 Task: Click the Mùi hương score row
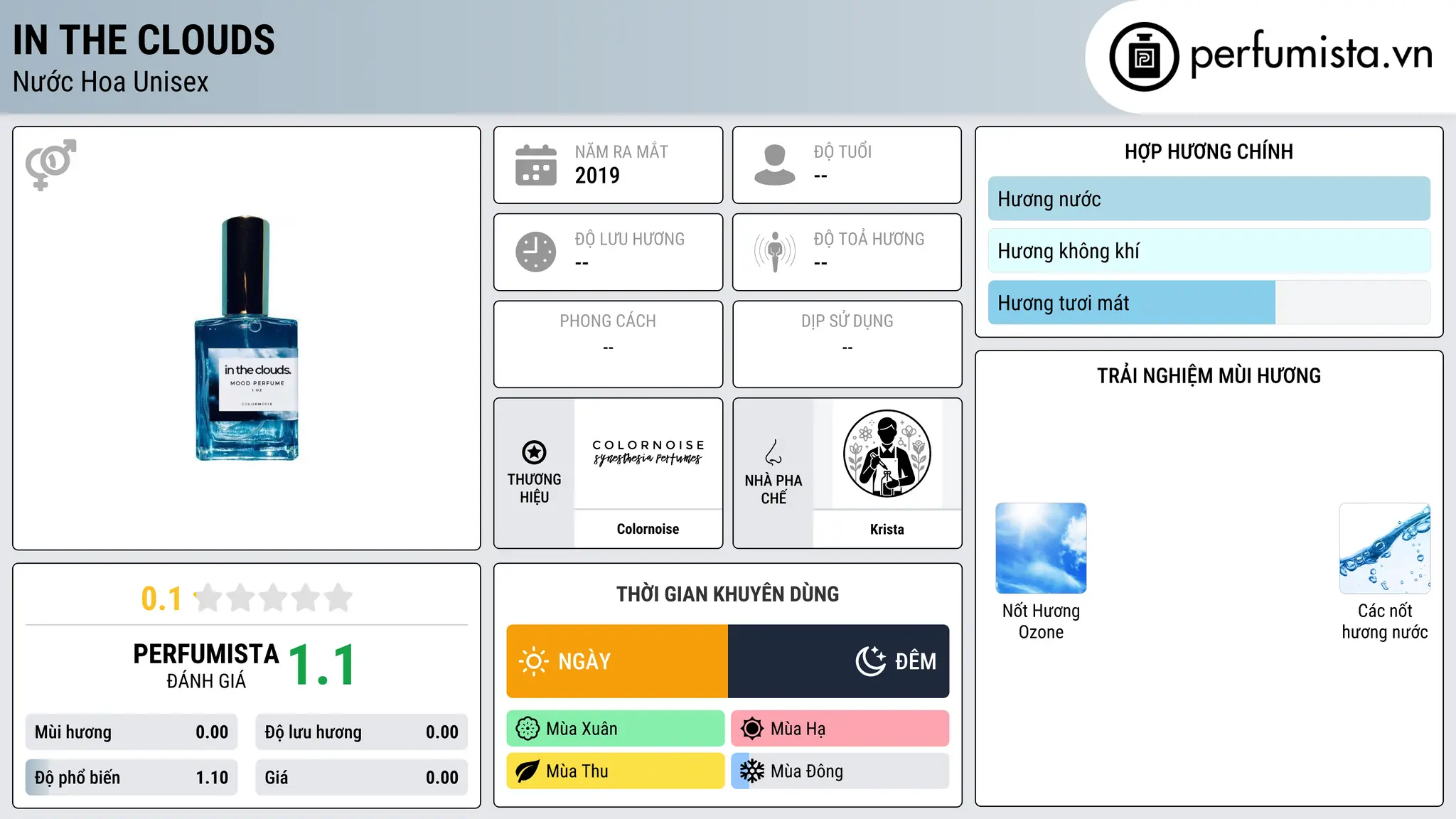tap(132, 732)
